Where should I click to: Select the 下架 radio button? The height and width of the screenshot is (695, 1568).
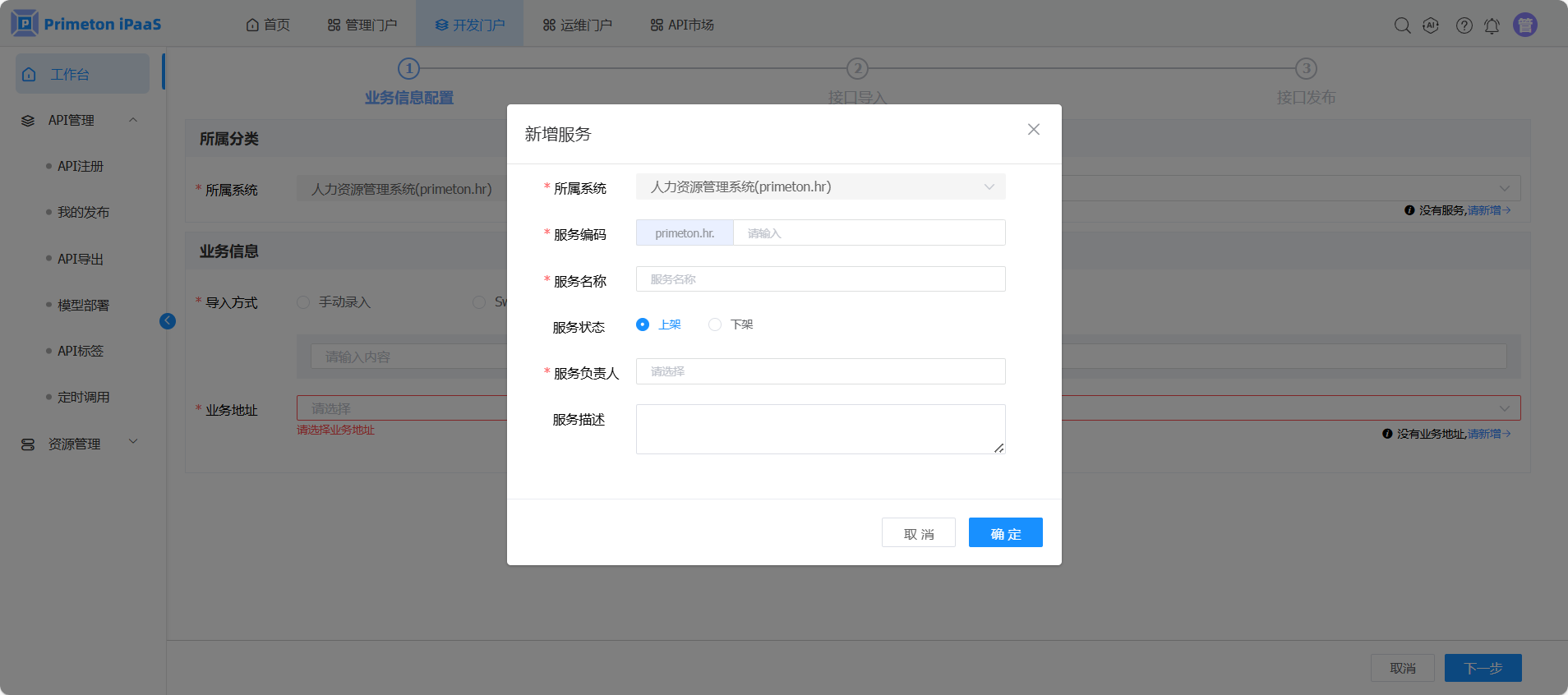click(x=715, y=324)
